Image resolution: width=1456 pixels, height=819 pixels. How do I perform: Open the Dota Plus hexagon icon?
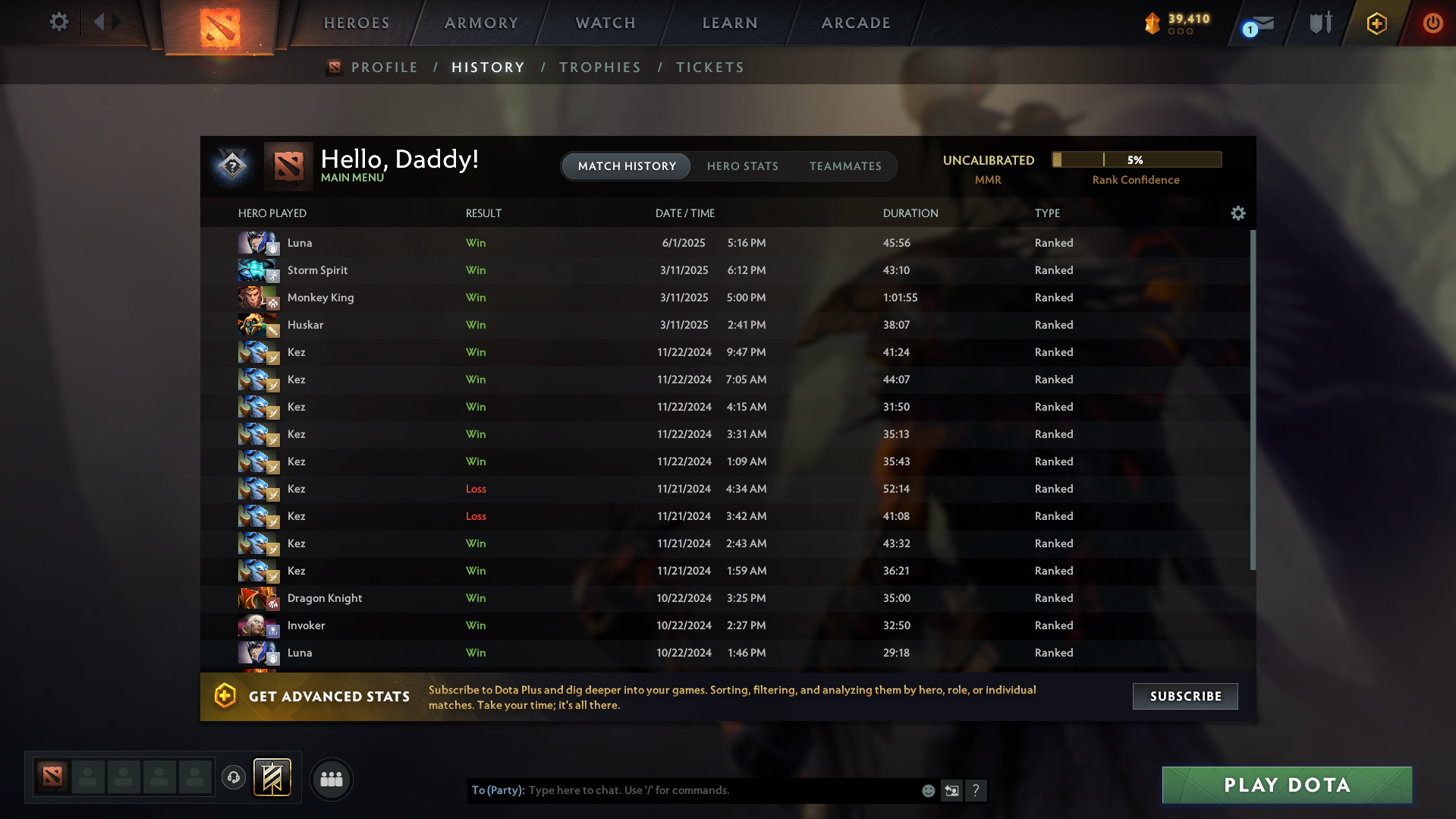pos(1377,24)
